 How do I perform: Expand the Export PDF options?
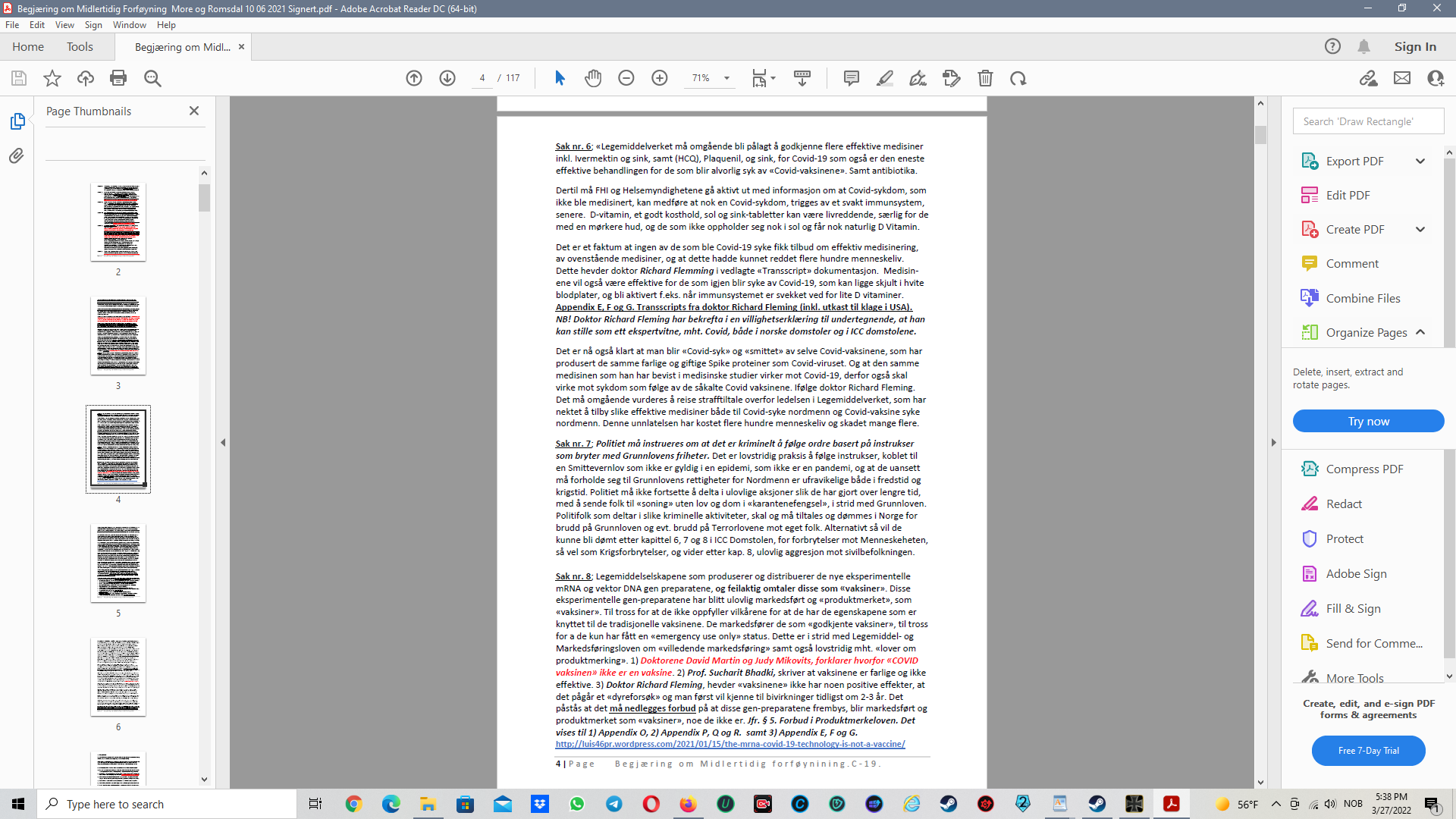1420,161
